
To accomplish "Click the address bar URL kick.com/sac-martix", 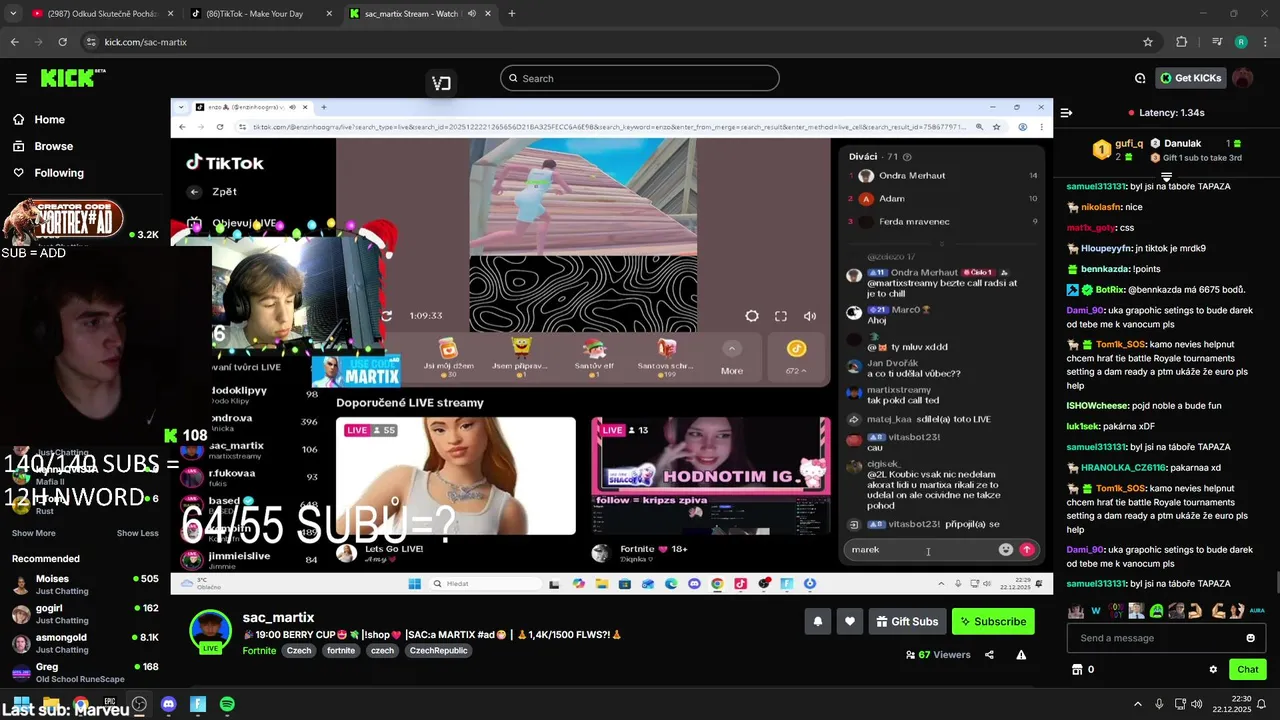I will (145, 42).
